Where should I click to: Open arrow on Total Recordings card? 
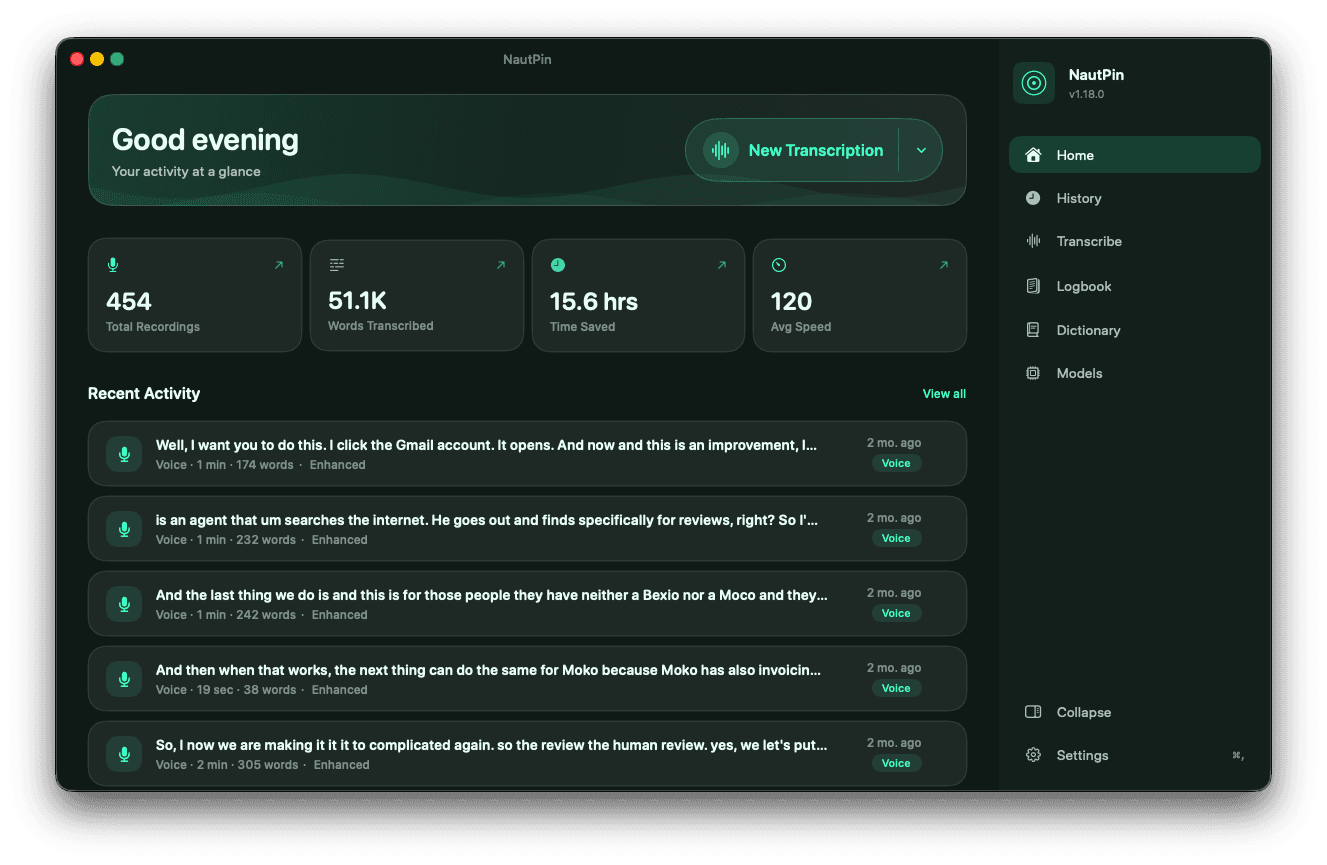point(279,265)
